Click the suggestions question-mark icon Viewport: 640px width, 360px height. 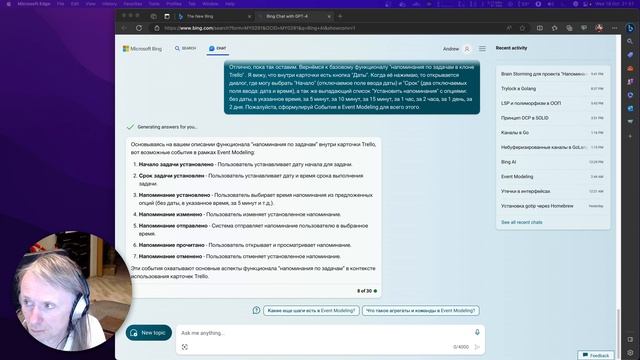pos(256,310)
